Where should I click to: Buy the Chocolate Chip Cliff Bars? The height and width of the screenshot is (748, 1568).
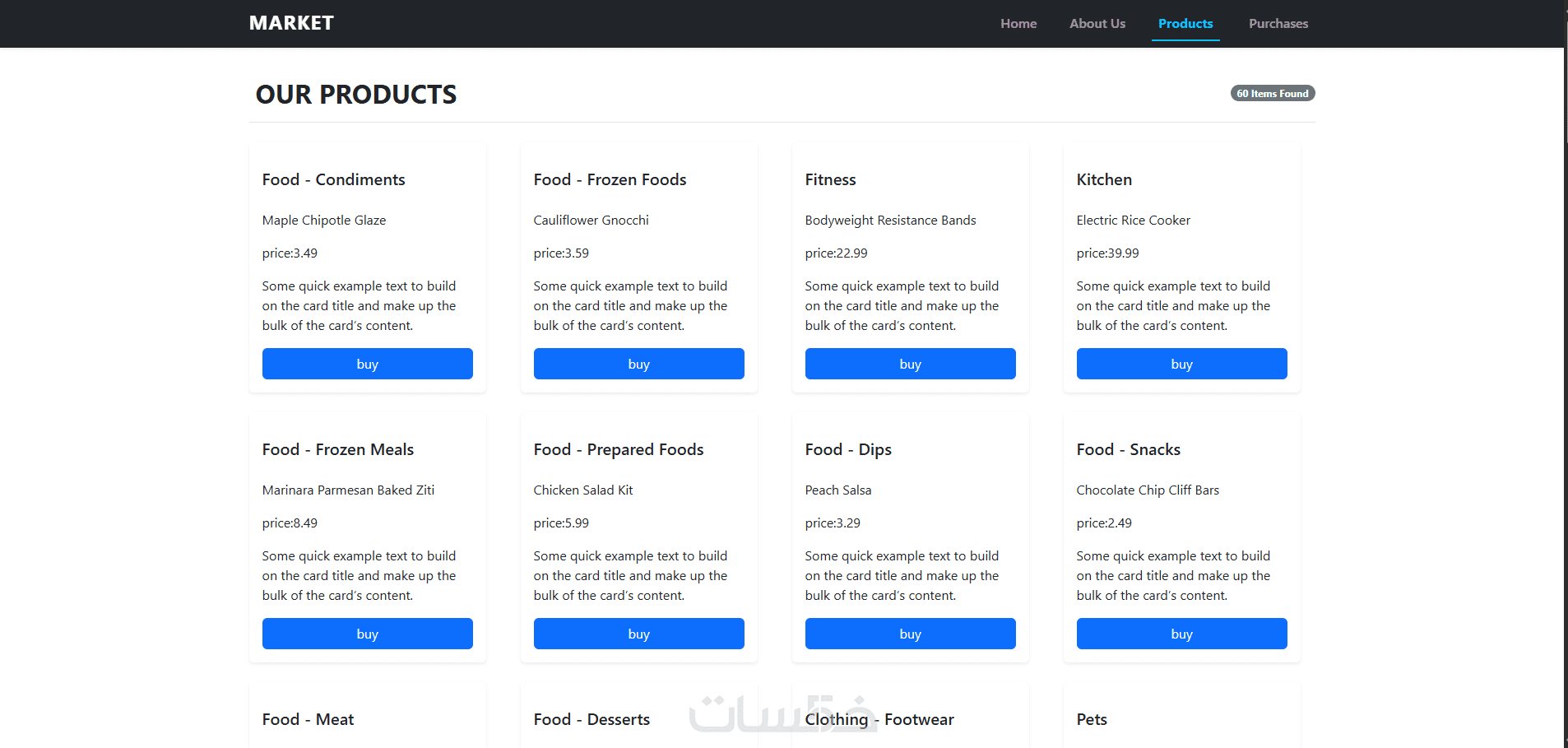point(1181,634)
